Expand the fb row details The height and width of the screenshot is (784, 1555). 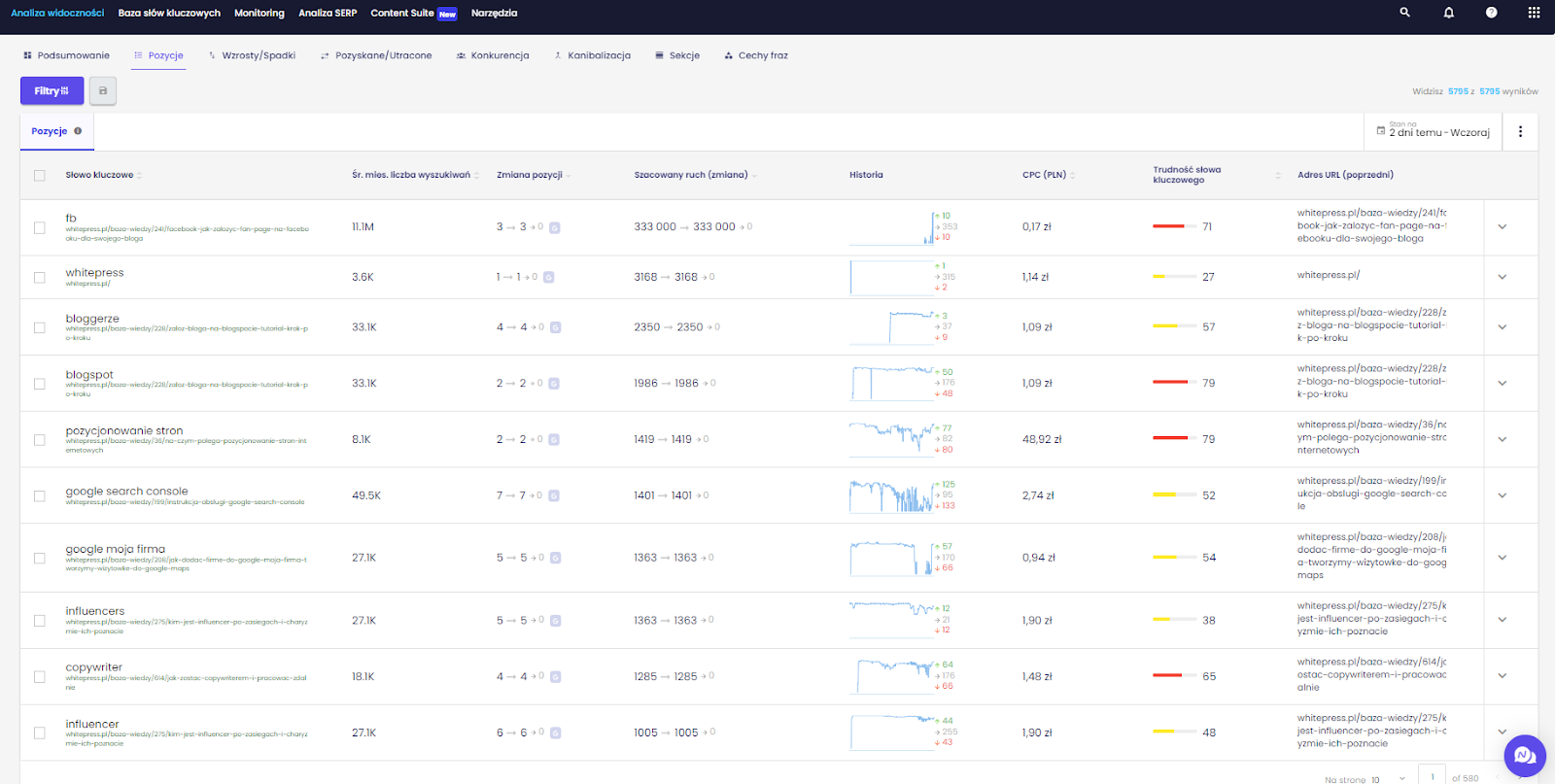[x=1503, y=227]
